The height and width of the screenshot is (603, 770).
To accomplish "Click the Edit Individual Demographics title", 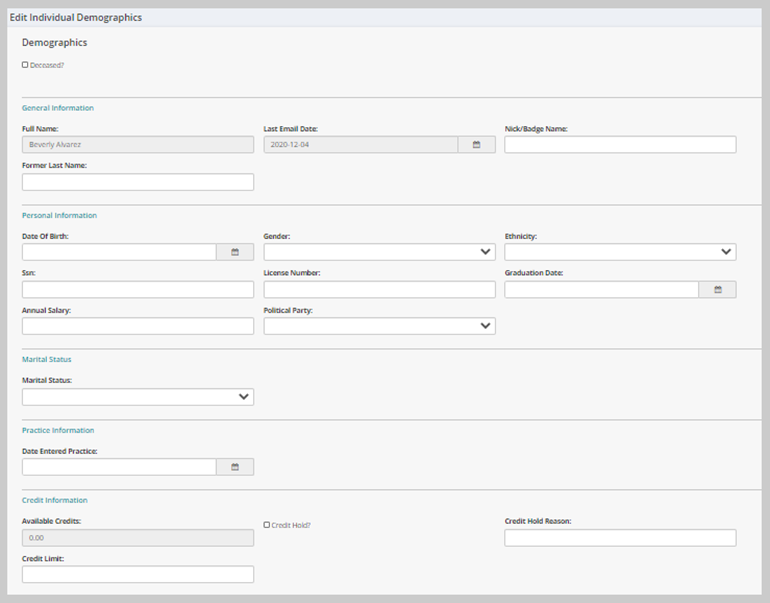I will point(76,18).
